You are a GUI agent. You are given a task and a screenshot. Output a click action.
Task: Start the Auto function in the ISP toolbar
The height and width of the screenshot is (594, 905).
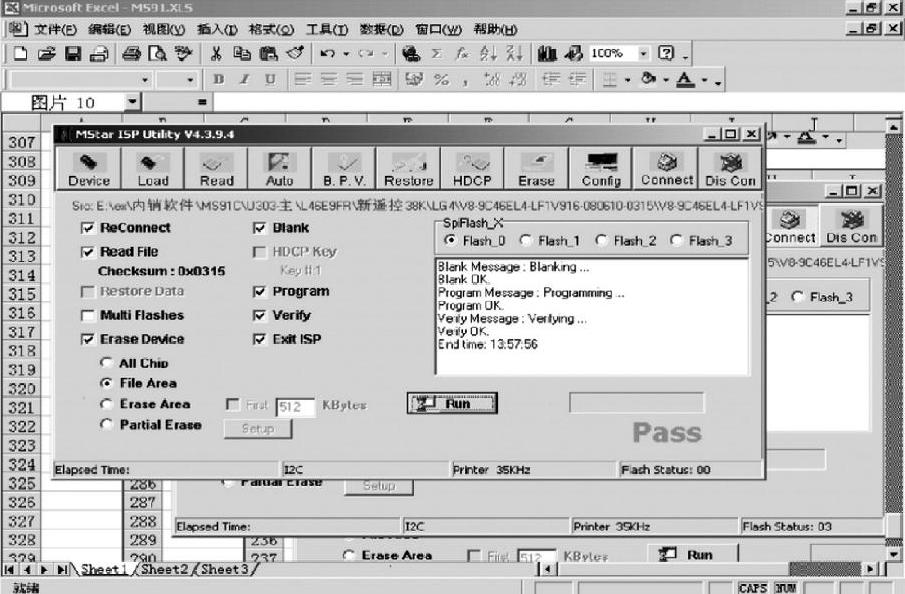pos(280,169)
